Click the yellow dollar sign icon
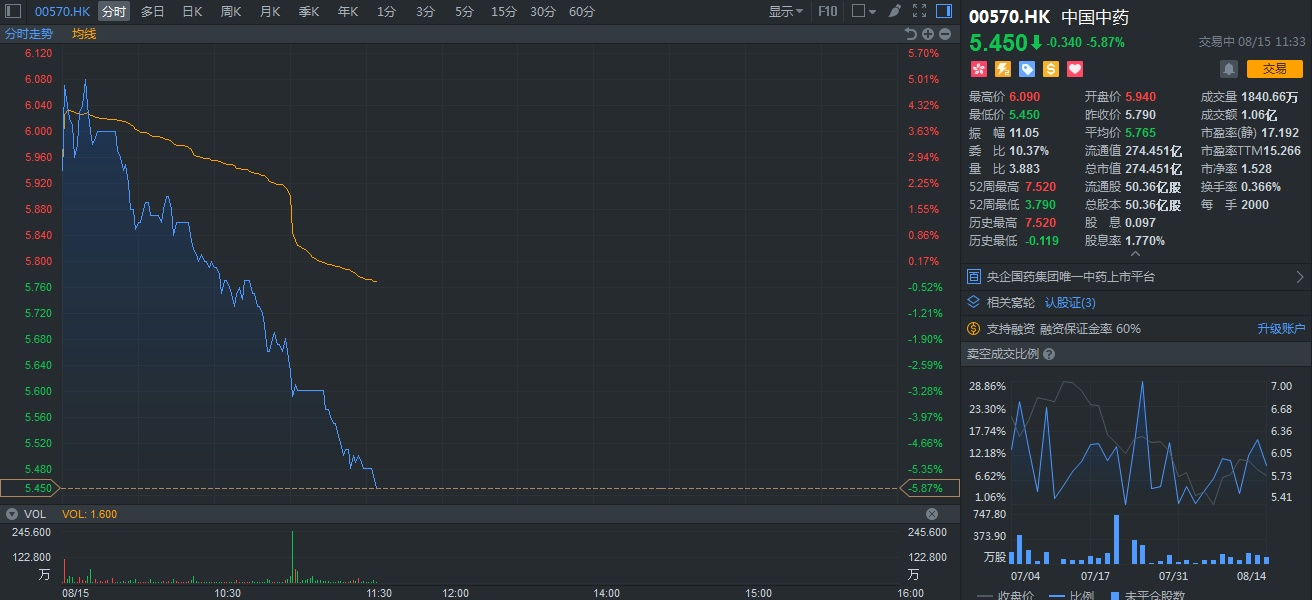1312x600 pixels. (1051, 69)
